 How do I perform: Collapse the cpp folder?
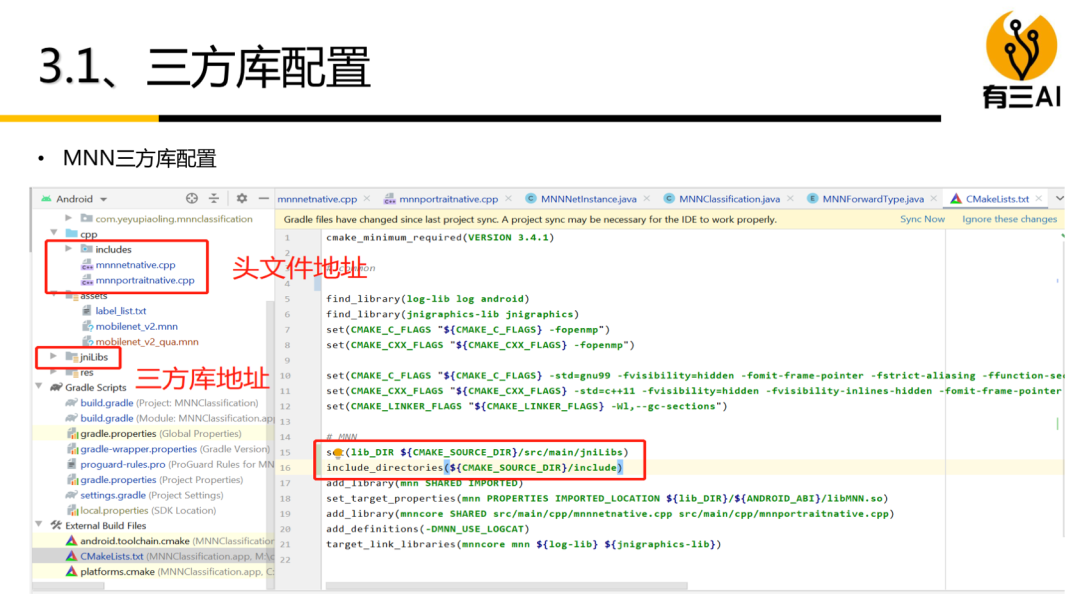[54, 233]
